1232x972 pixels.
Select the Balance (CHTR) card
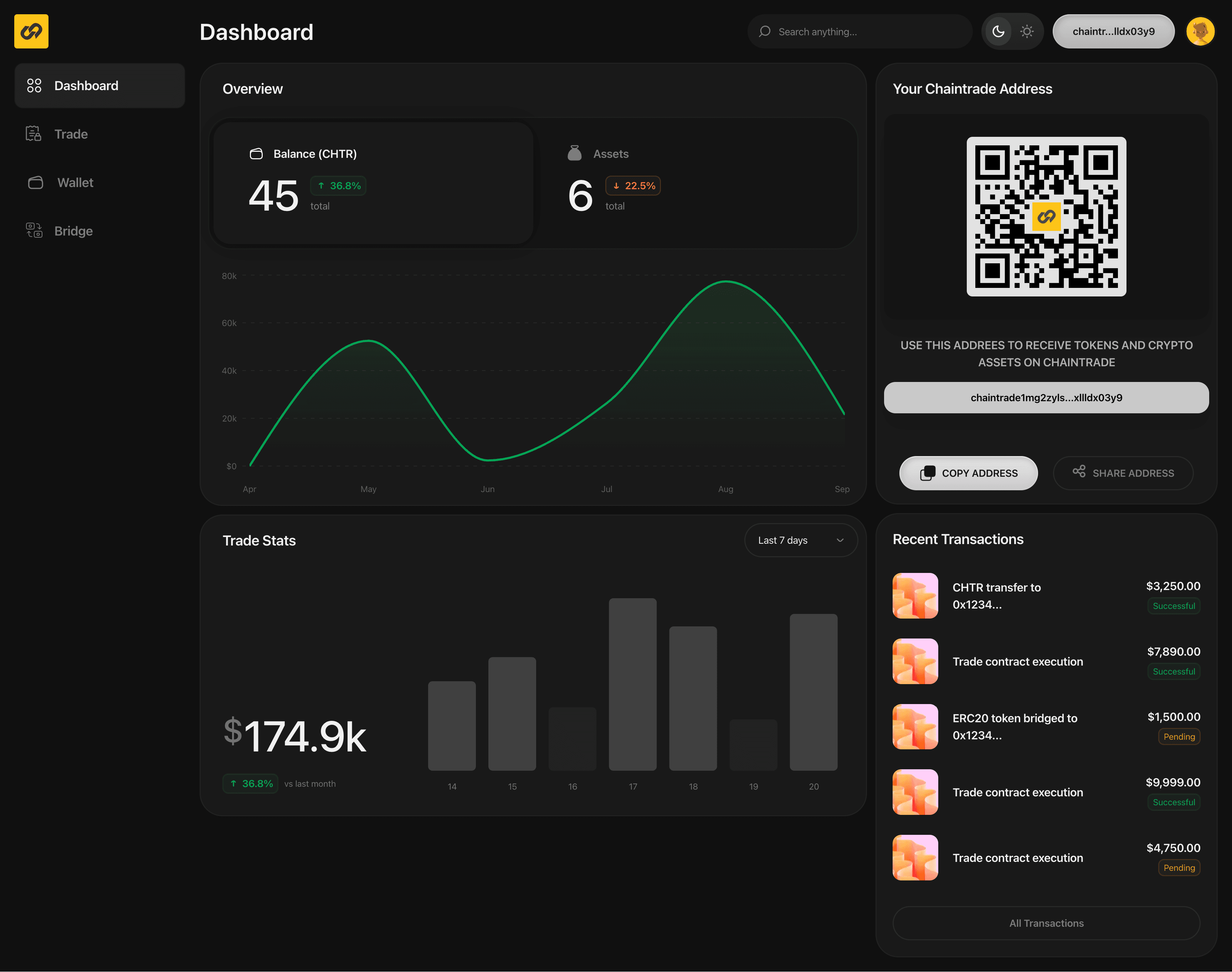tap(374, 183)
